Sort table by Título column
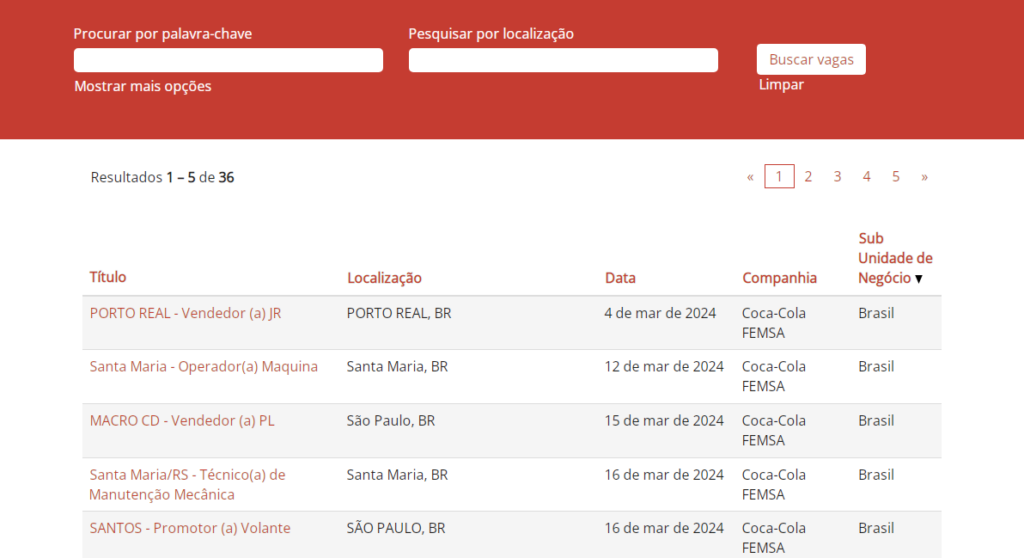The height and width of the screenshot is (558, 1024). (x=108, y=277)
